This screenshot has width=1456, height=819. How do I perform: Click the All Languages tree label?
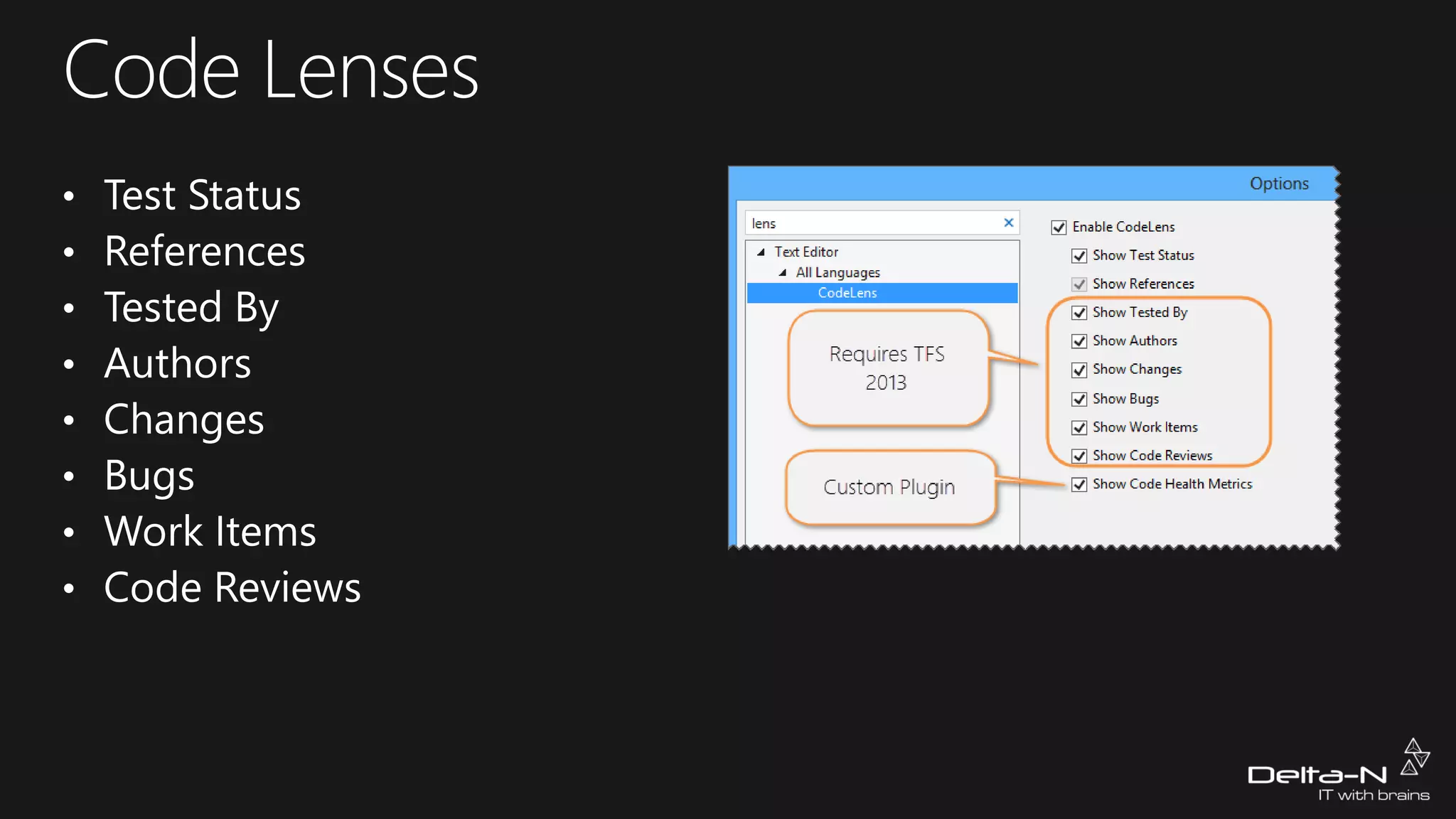pyautogui.click(x=837, y=272)
